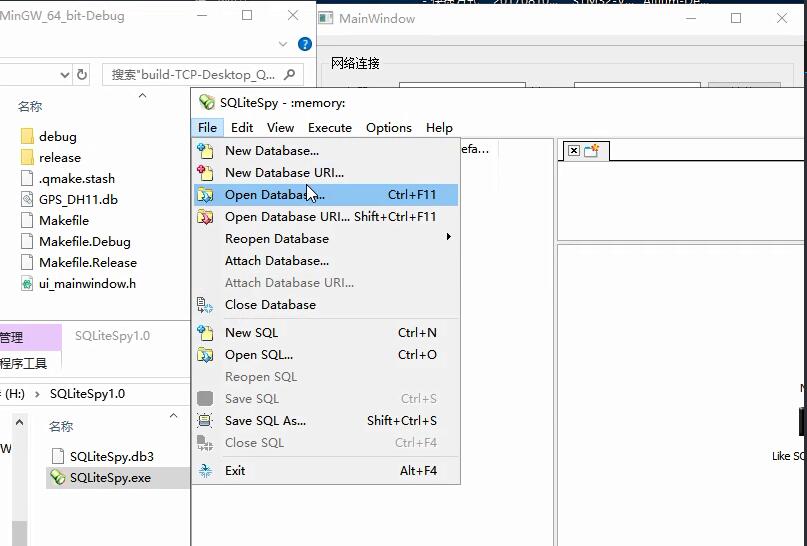This screenshot has height=546, width=807.
Task: Click the Open Database folder icon
Action: point(205,195)
